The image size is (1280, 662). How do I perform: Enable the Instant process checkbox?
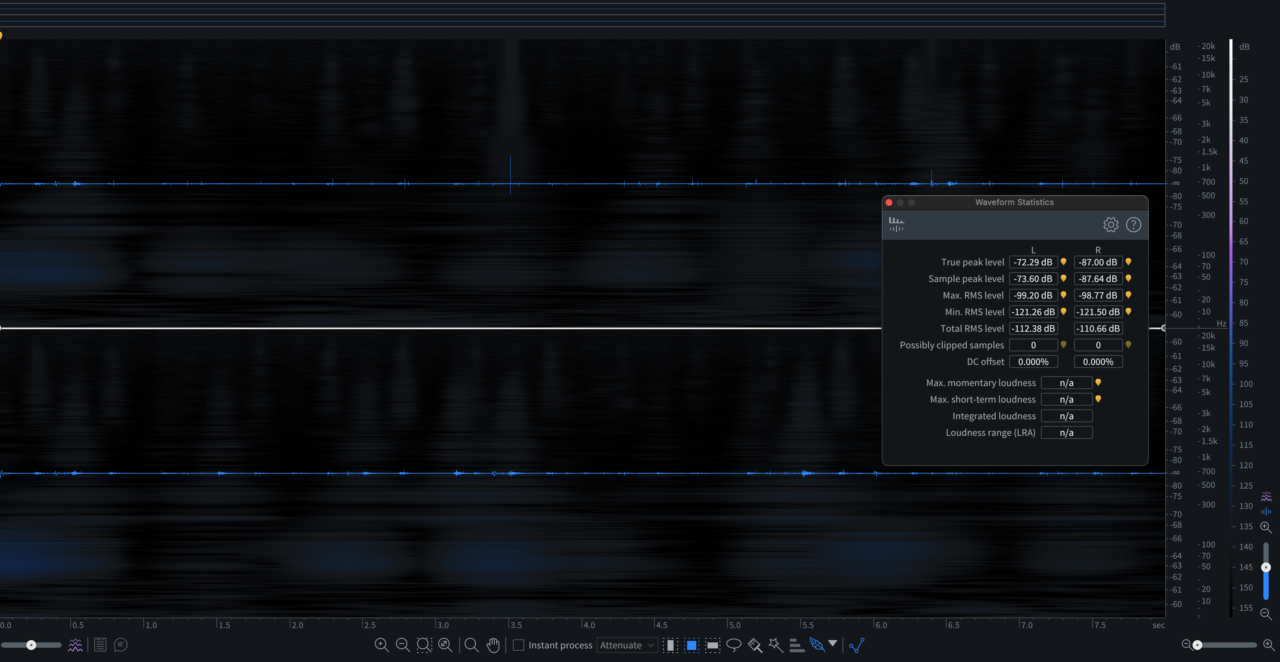pyautogui.click(x=518, y=645)
